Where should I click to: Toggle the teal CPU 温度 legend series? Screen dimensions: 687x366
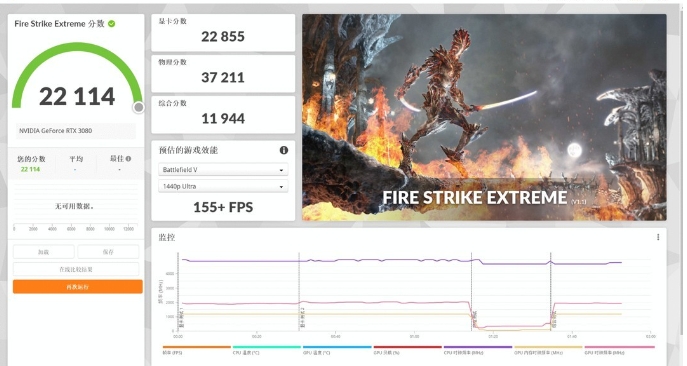(266, 350)
